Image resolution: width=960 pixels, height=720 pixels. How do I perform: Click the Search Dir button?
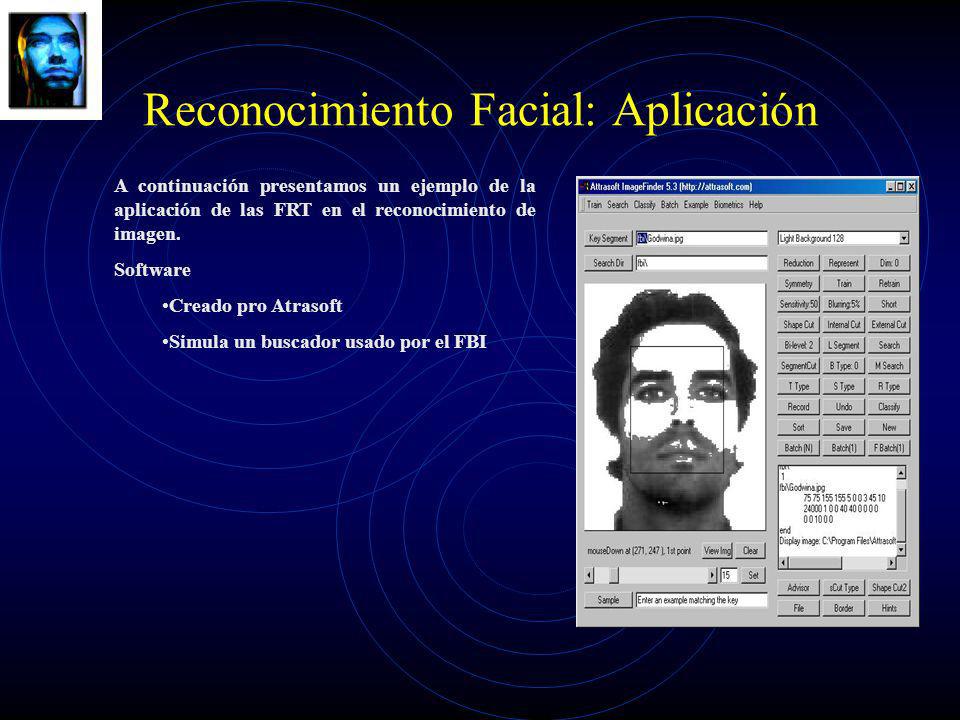608,263
